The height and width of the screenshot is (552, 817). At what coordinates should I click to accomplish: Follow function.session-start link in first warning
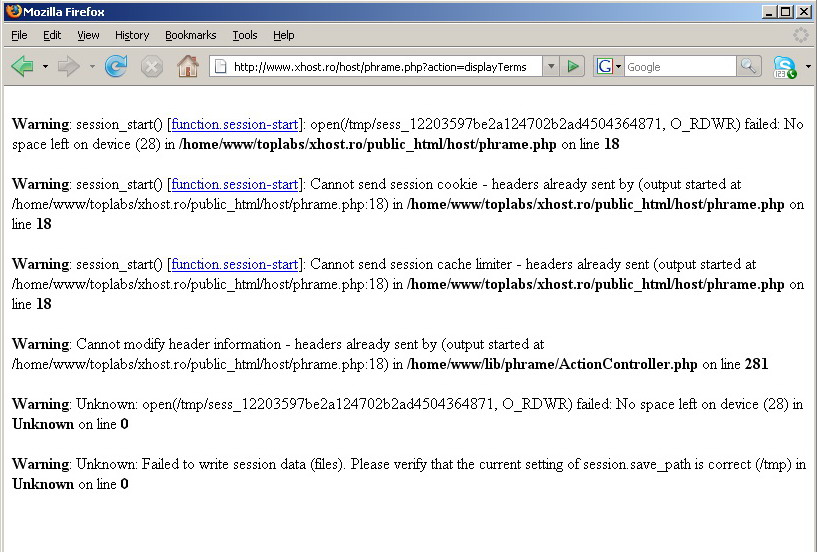[234, 124]
